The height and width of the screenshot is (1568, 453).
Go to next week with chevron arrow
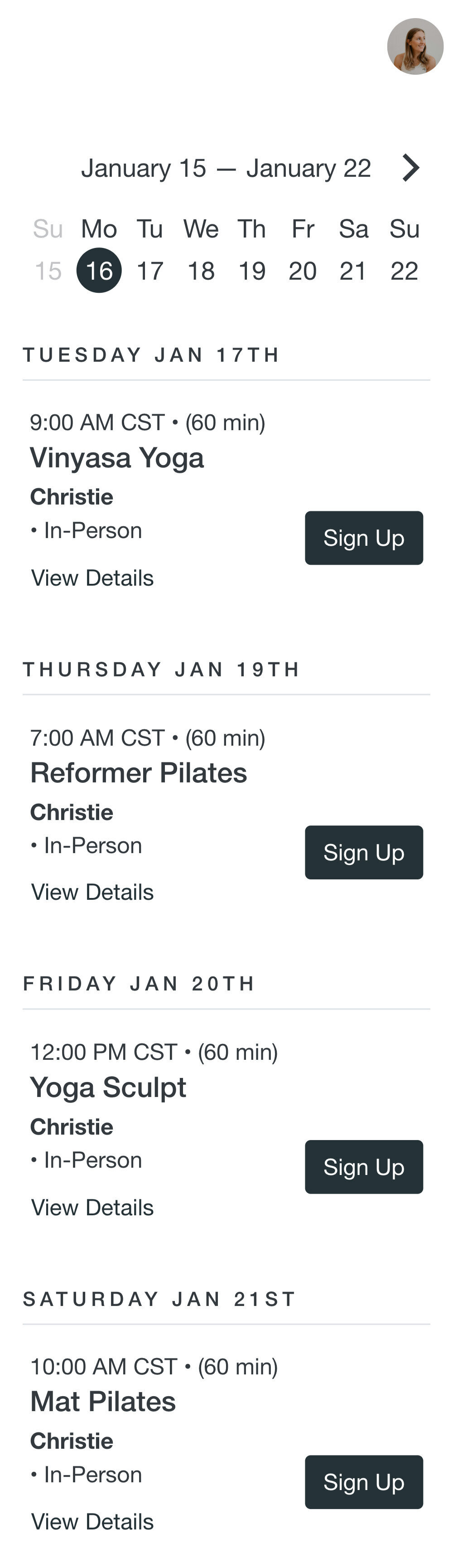[411, 168]
